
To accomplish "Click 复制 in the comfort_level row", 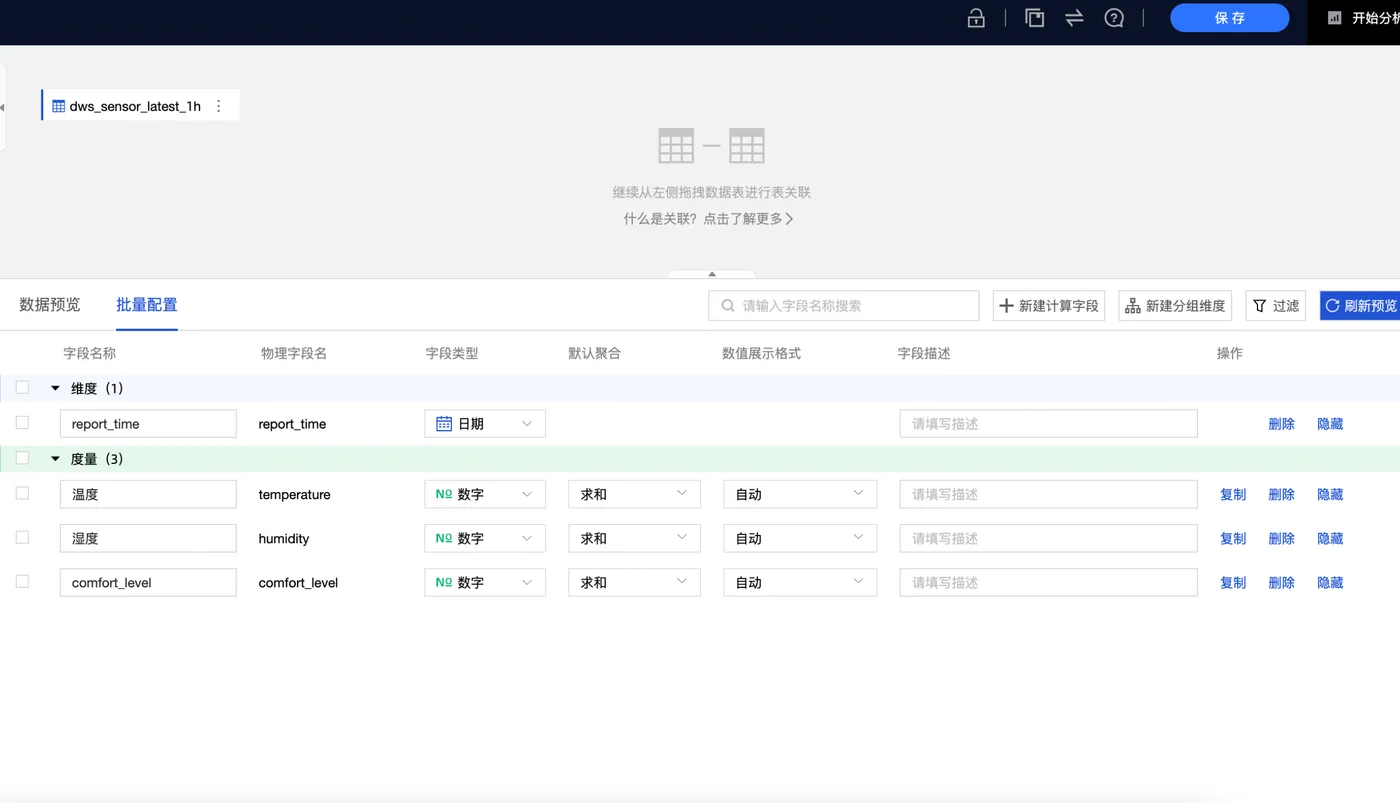I will [x=1233, y=582].
